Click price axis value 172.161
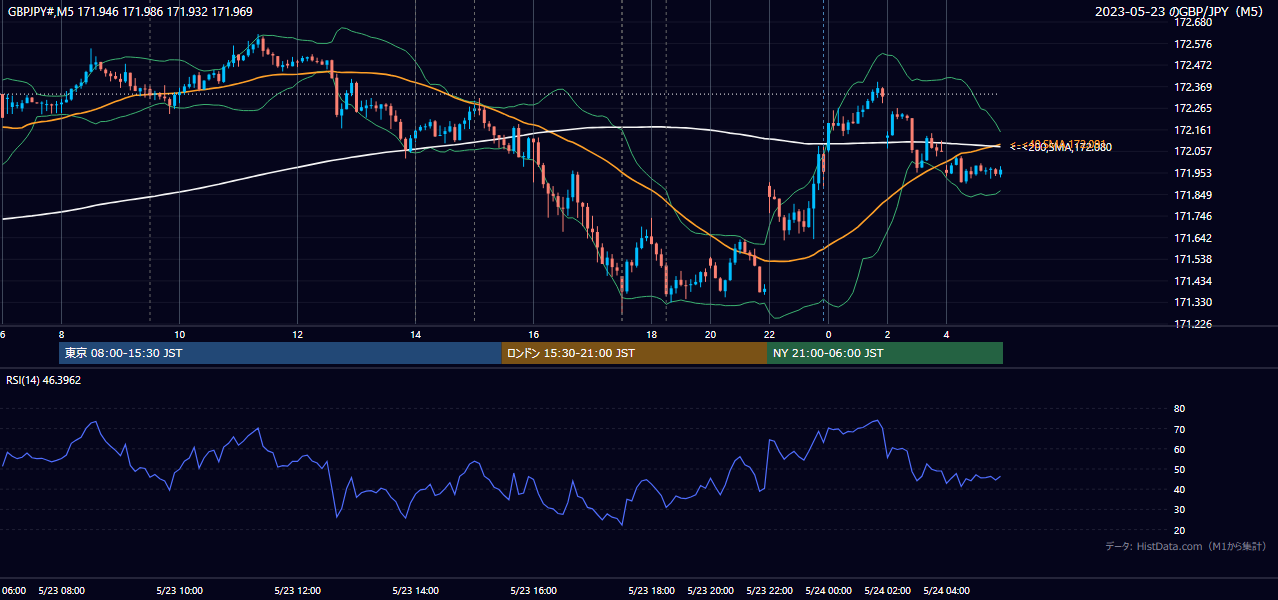 point(1194,130)
